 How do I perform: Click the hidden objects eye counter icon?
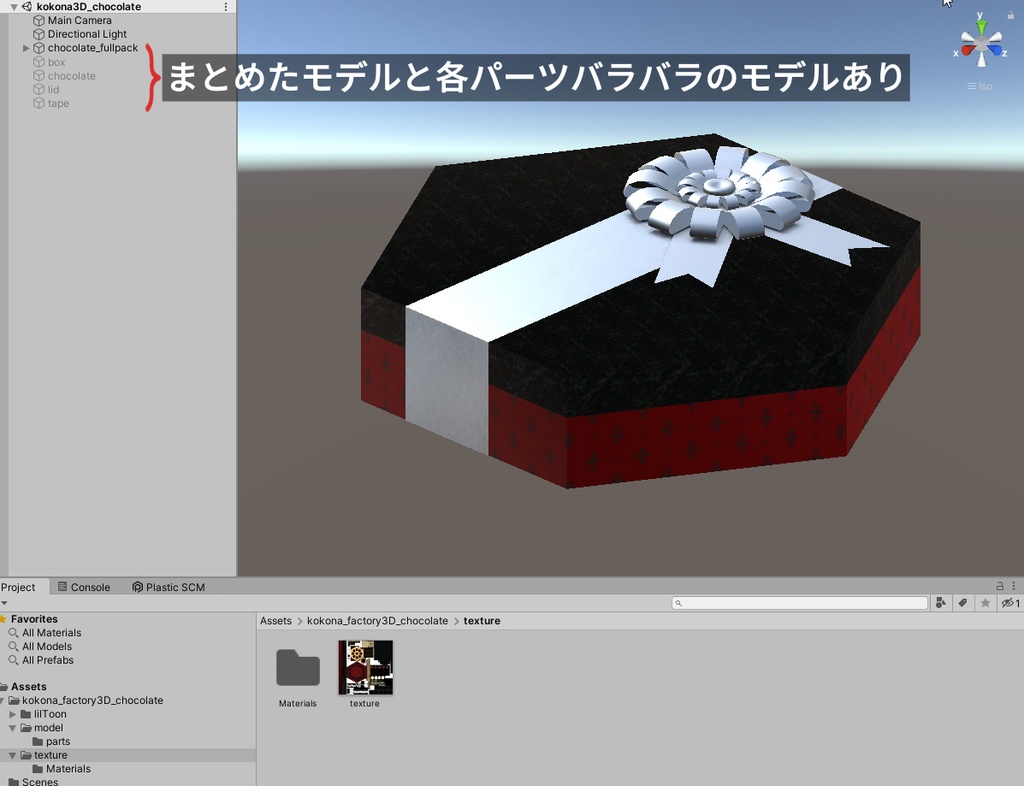click(x=1006, y=602)
